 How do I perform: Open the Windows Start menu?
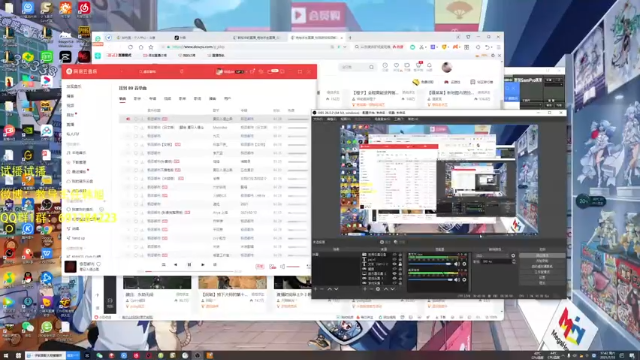point(7,356)
